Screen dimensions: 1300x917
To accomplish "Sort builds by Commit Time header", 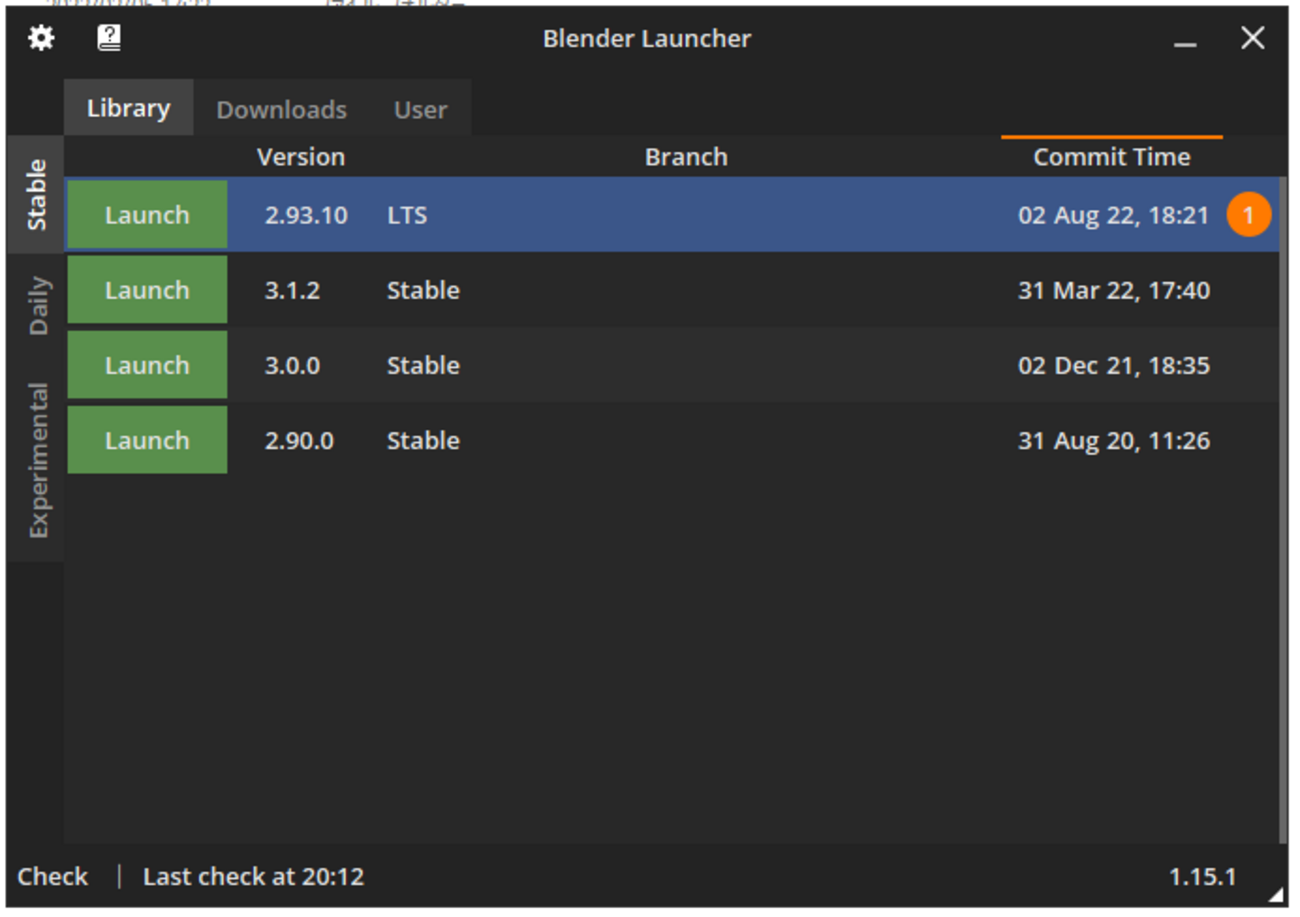I will click(x=1111, y=157).
